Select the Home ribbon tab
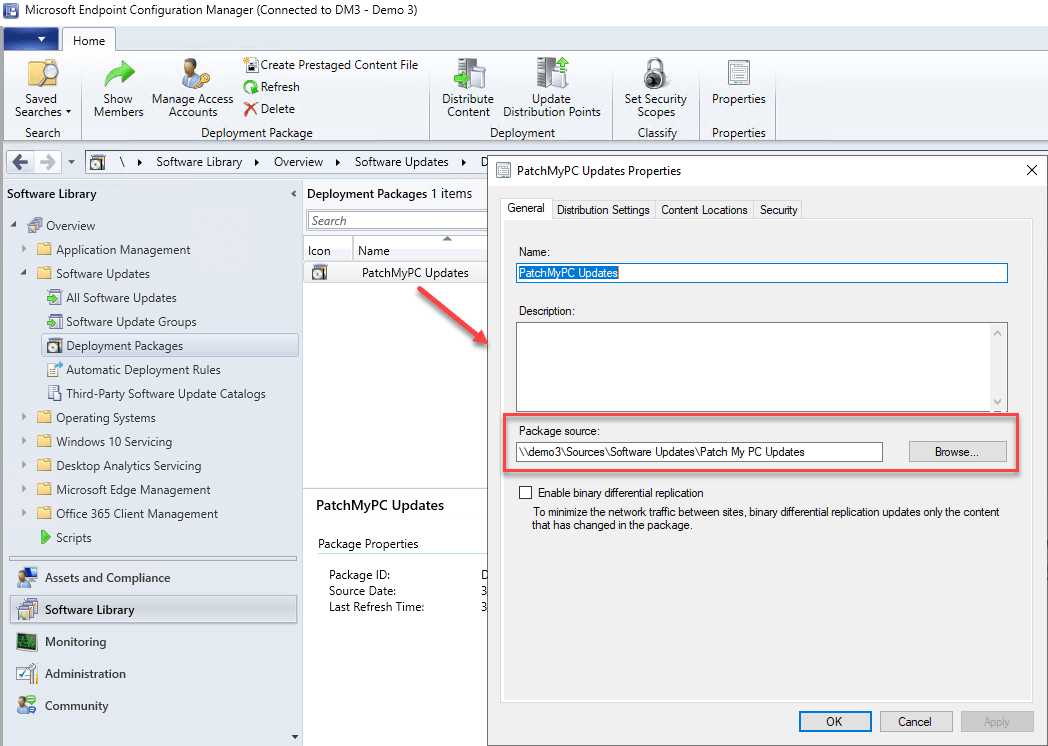Viewport: 1048px width, 746px height. point(89,40)
